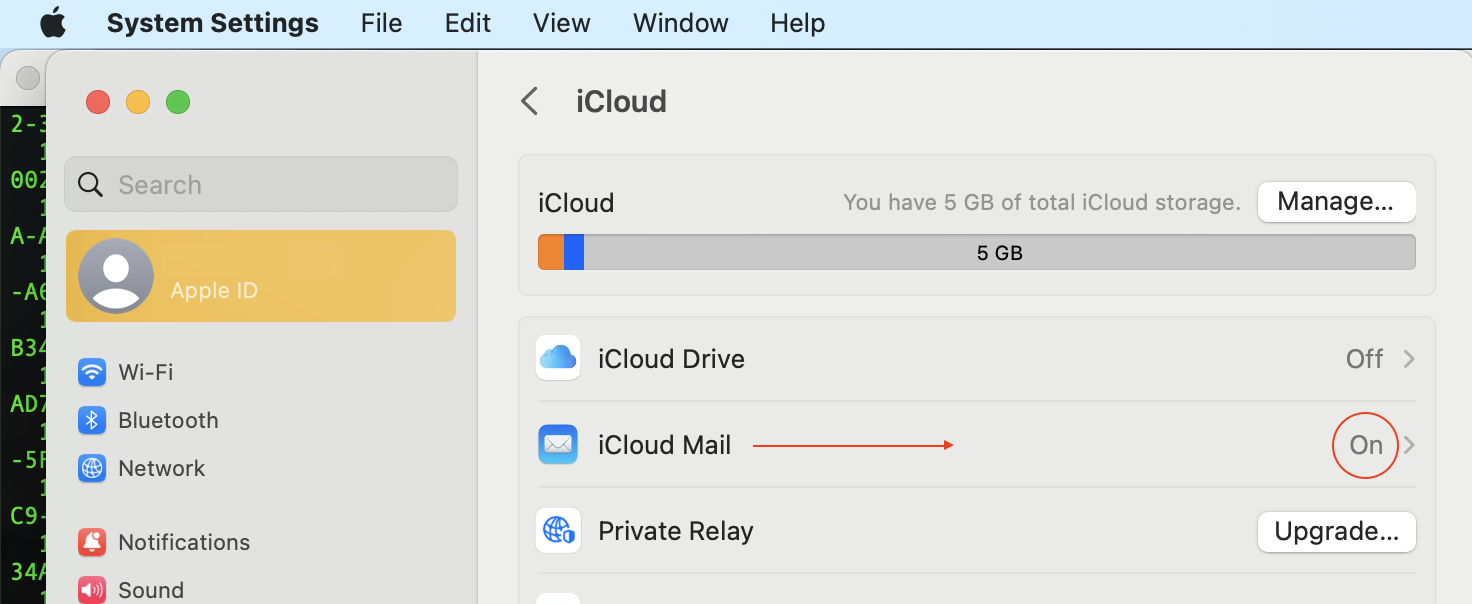Open the View menu
Image resolution: width=1472 pixels, height=604 pixels.
pyautogui.click(x=561, y=23)
